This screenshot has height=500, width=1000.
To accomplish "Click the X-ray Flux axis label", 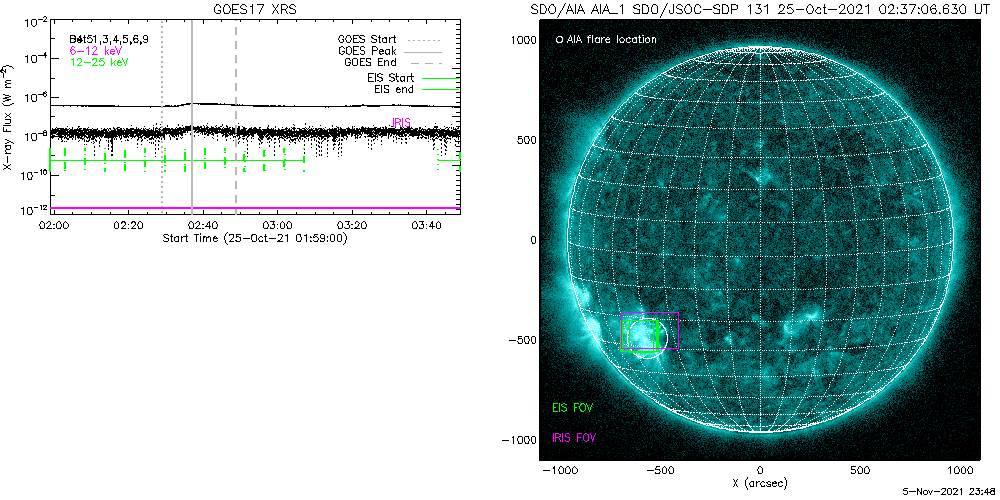I will point(7,116).
